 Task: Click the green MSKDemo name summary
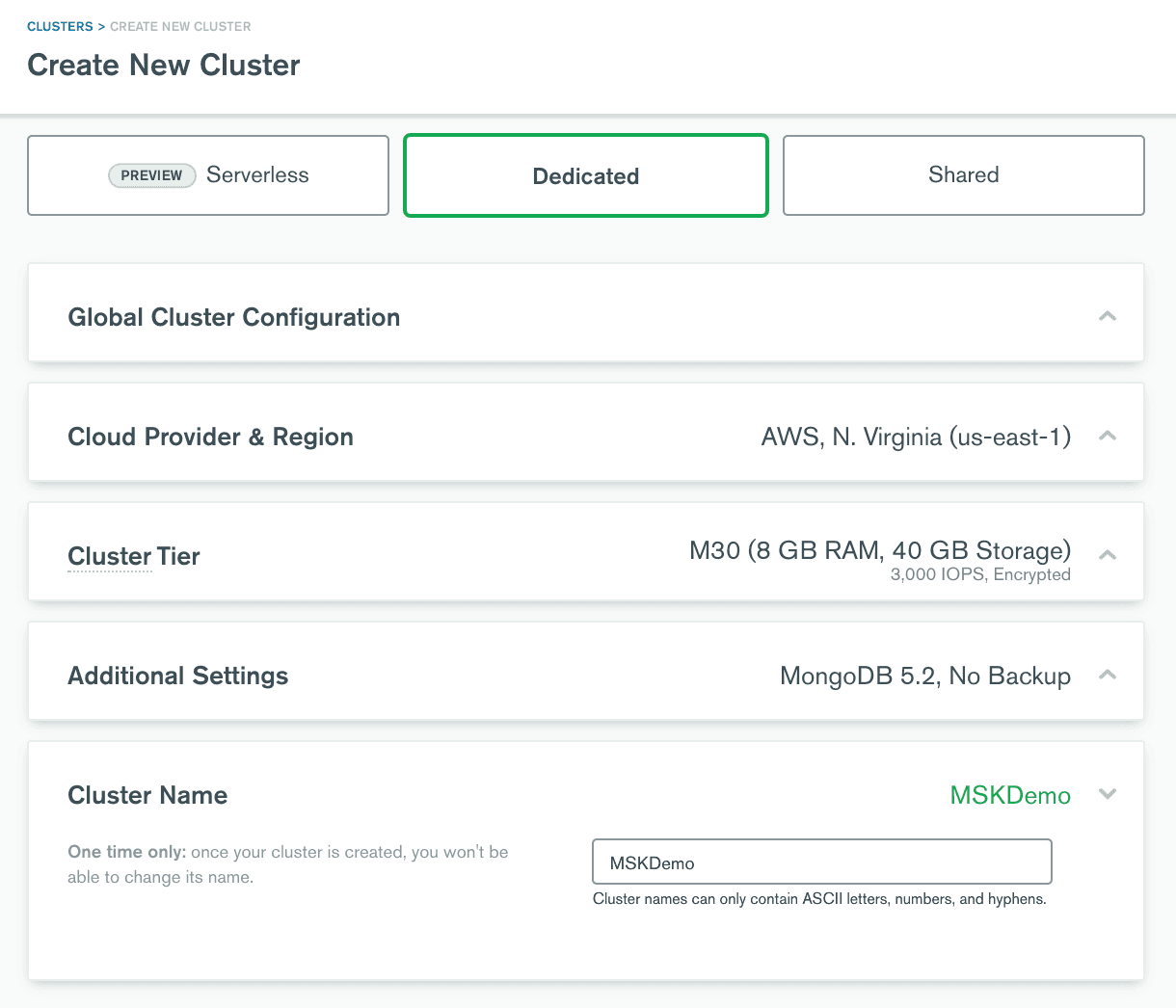(1010, 796)
